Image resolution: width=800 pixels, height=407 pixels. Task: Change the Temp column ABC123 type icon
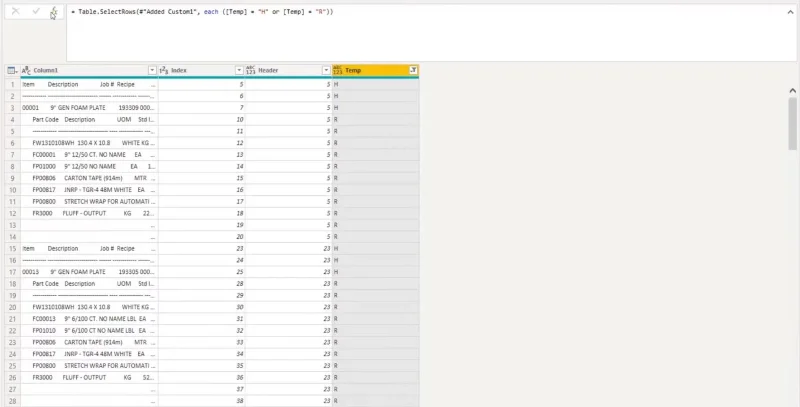[x=338, y=70]
